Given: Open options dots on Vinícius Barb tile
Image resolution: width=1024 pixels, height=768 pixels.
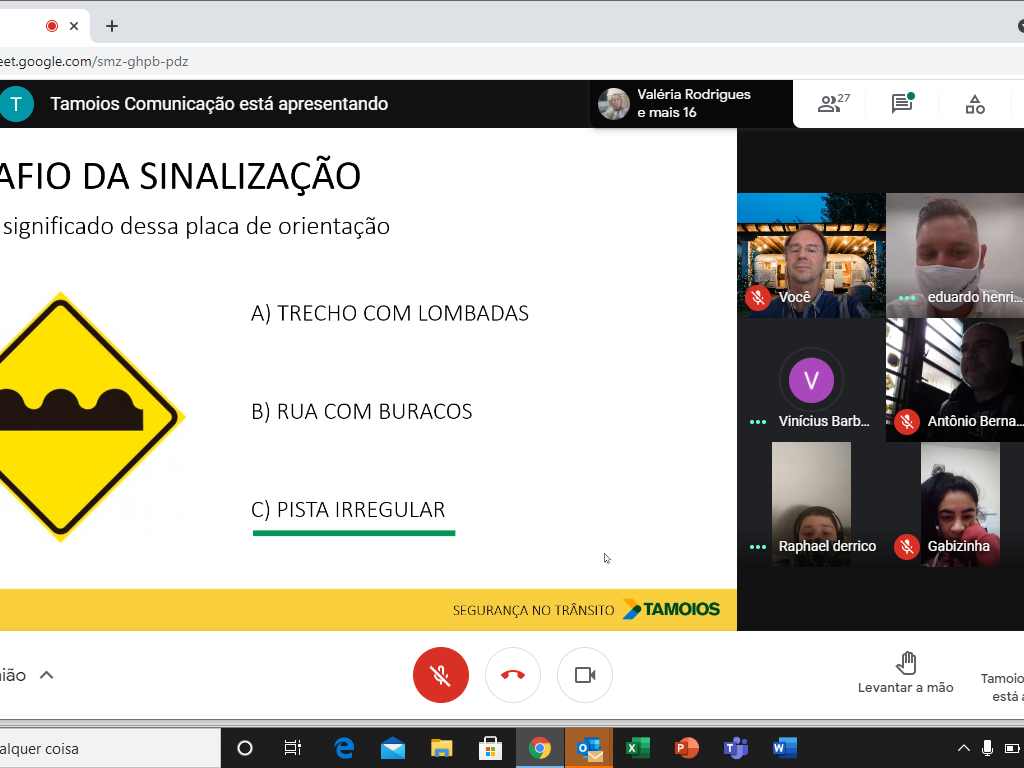Looking at the screenshot, I should tap(758, 422).
